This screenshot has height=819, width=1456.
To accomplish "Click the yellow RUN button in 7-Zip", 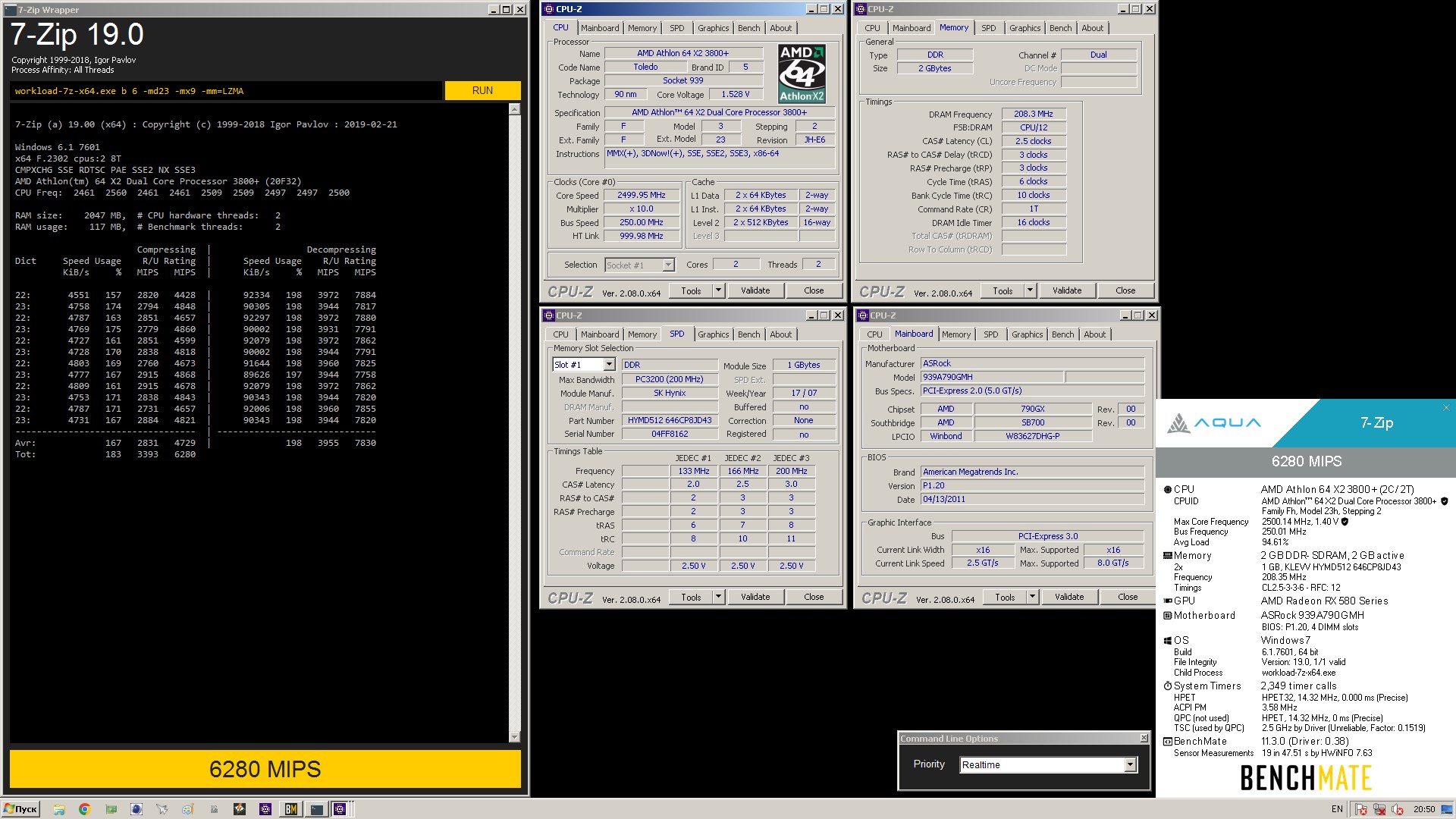I will click(482, 90).
